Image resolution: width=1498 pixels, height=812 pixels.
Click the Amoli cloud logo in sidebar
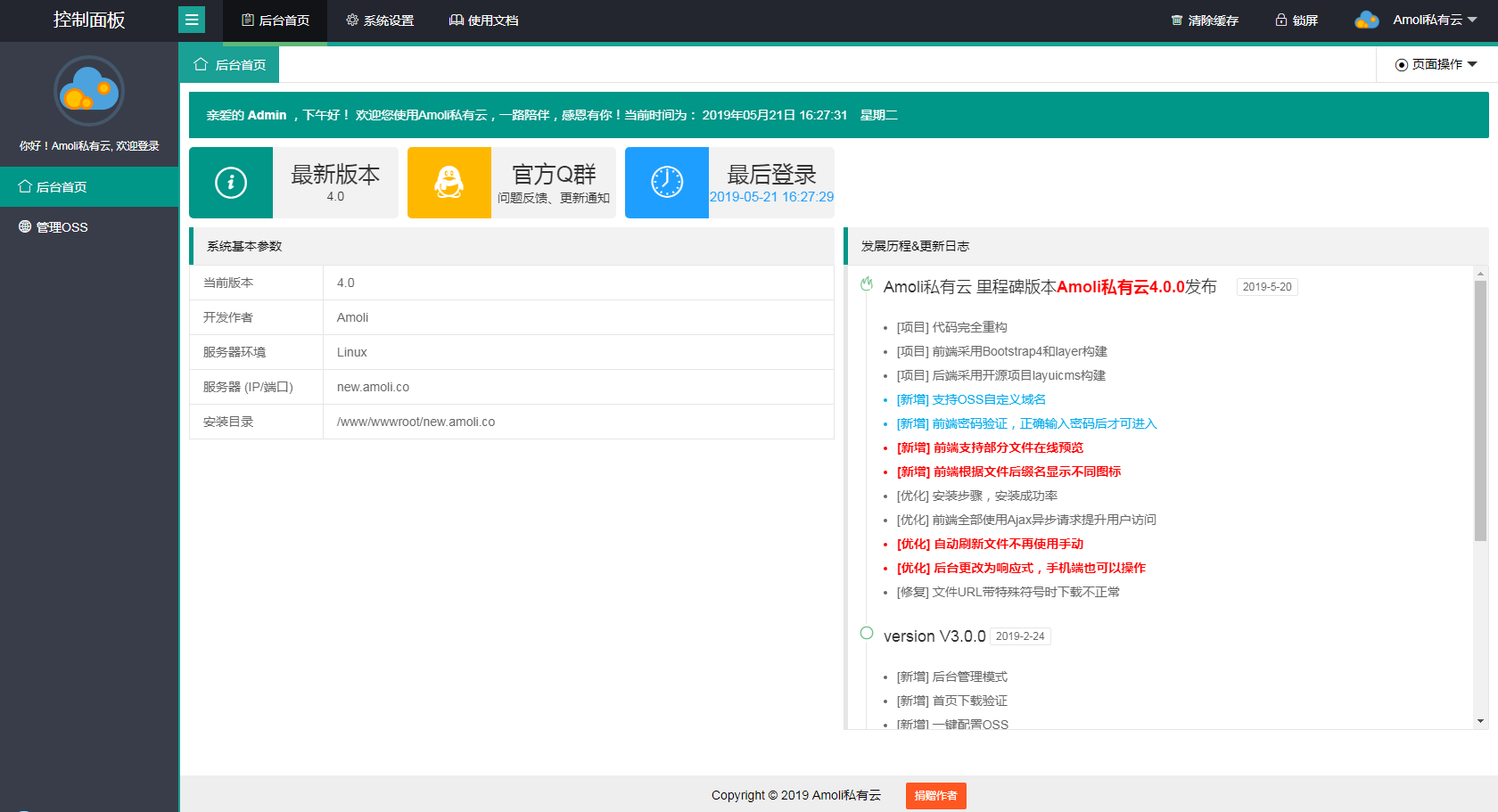(88, 90)
